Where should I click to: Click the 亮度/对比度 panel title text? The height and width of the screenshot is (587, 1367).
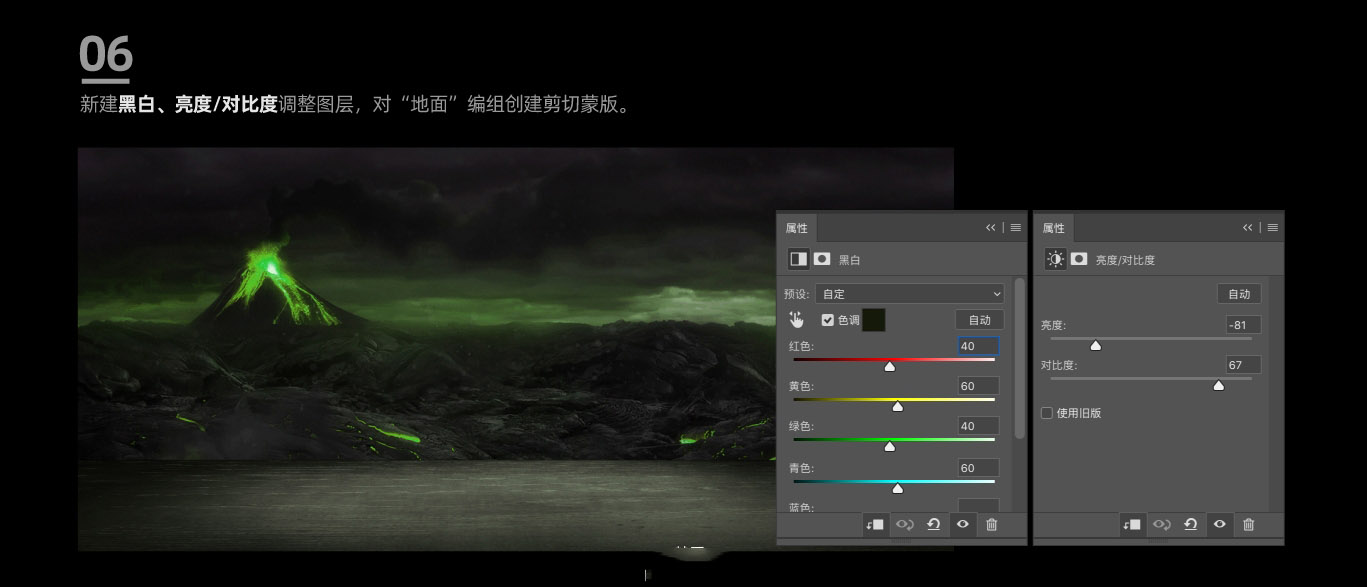1125,260
